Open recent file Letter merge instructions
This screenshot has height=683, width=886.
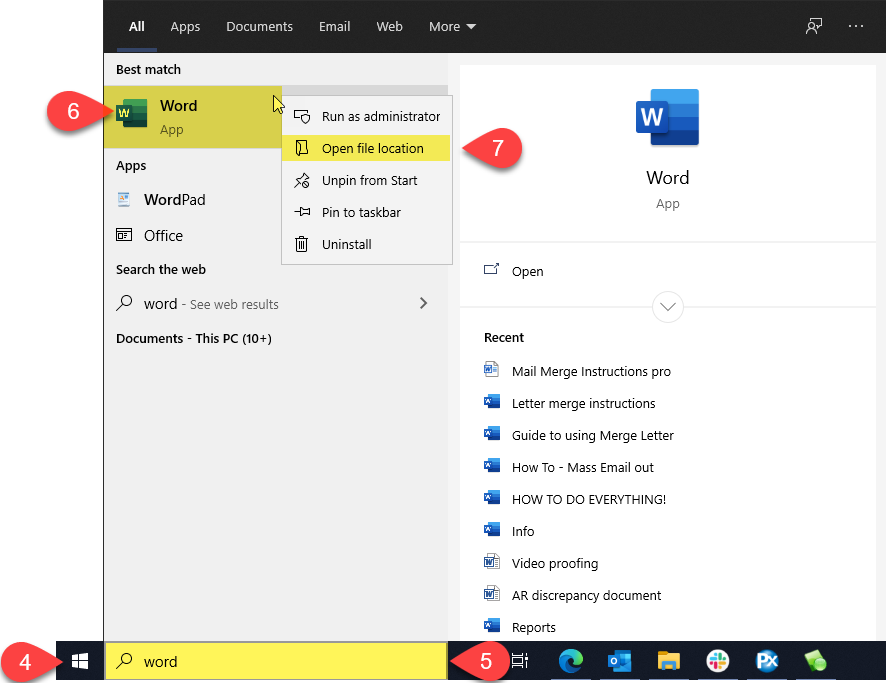coord(583,403)
